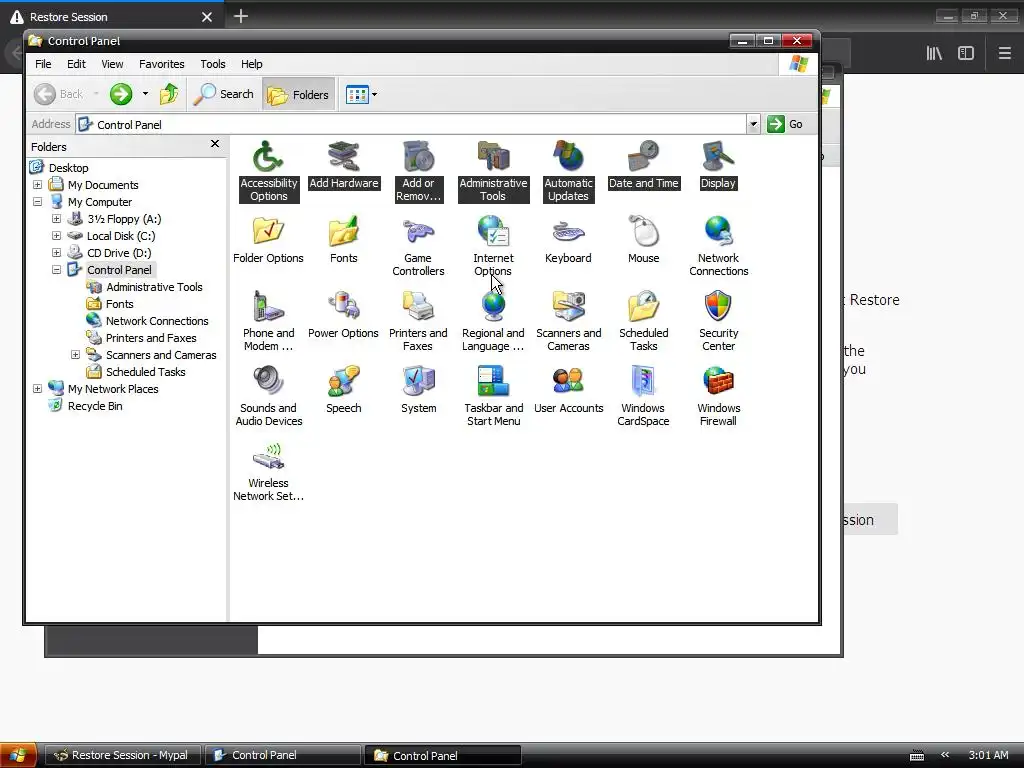Open the Speech applet
1024x768 pixels.
[344, 390]
